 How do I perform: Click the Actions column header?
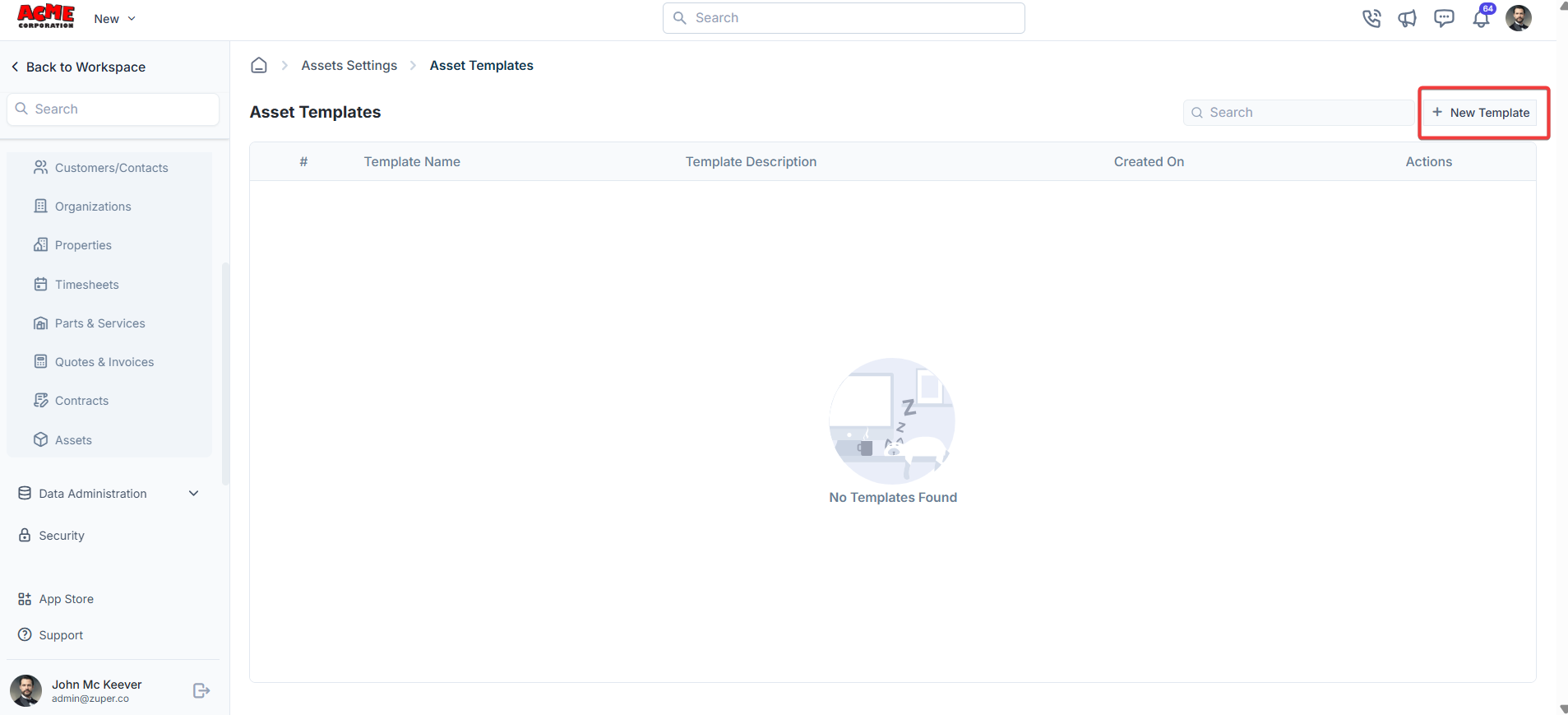click(1429, 162)
